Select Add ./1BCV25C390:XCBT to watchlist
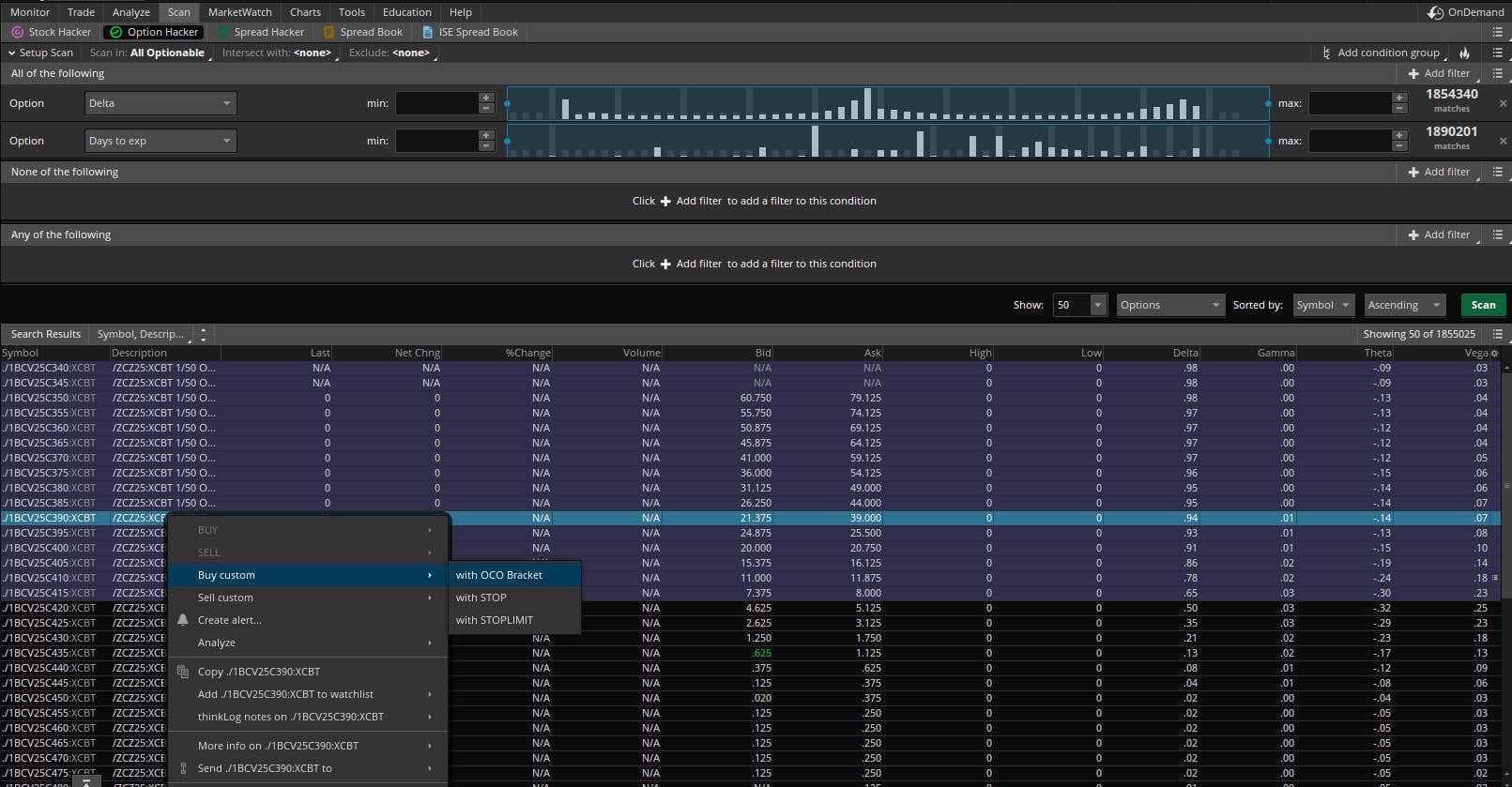The image size is (1512, 787). pyautogui.click(x=308, y=694)
